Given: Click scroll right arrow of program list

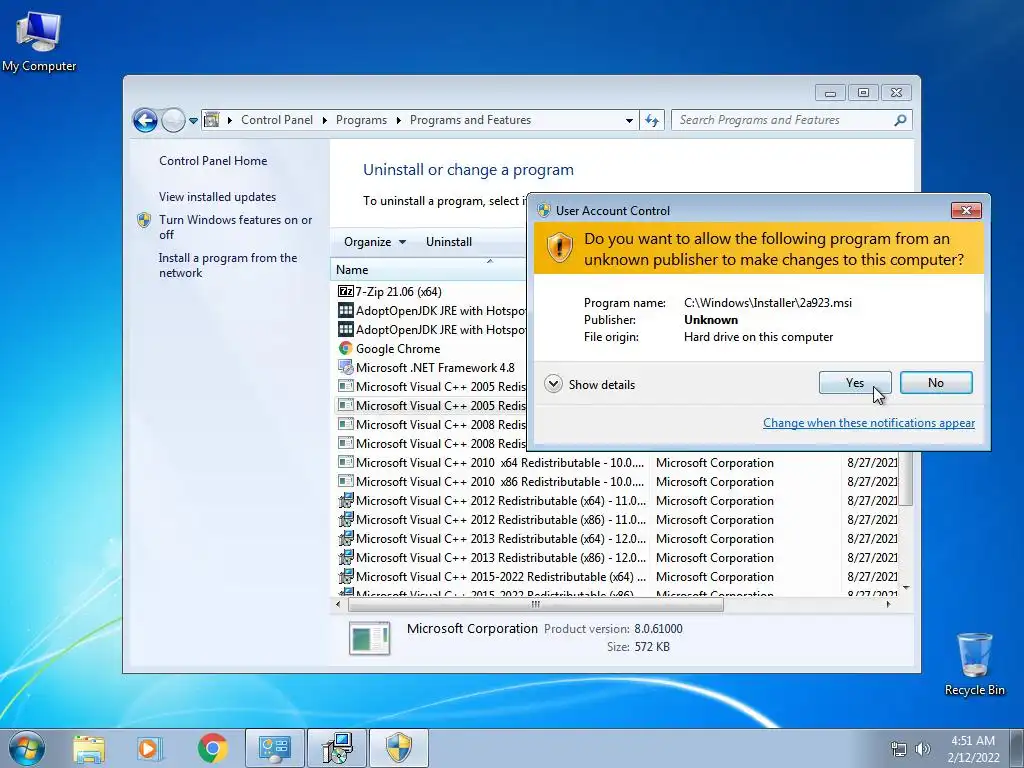Looking at the screenshot, I should pos(888,605).
